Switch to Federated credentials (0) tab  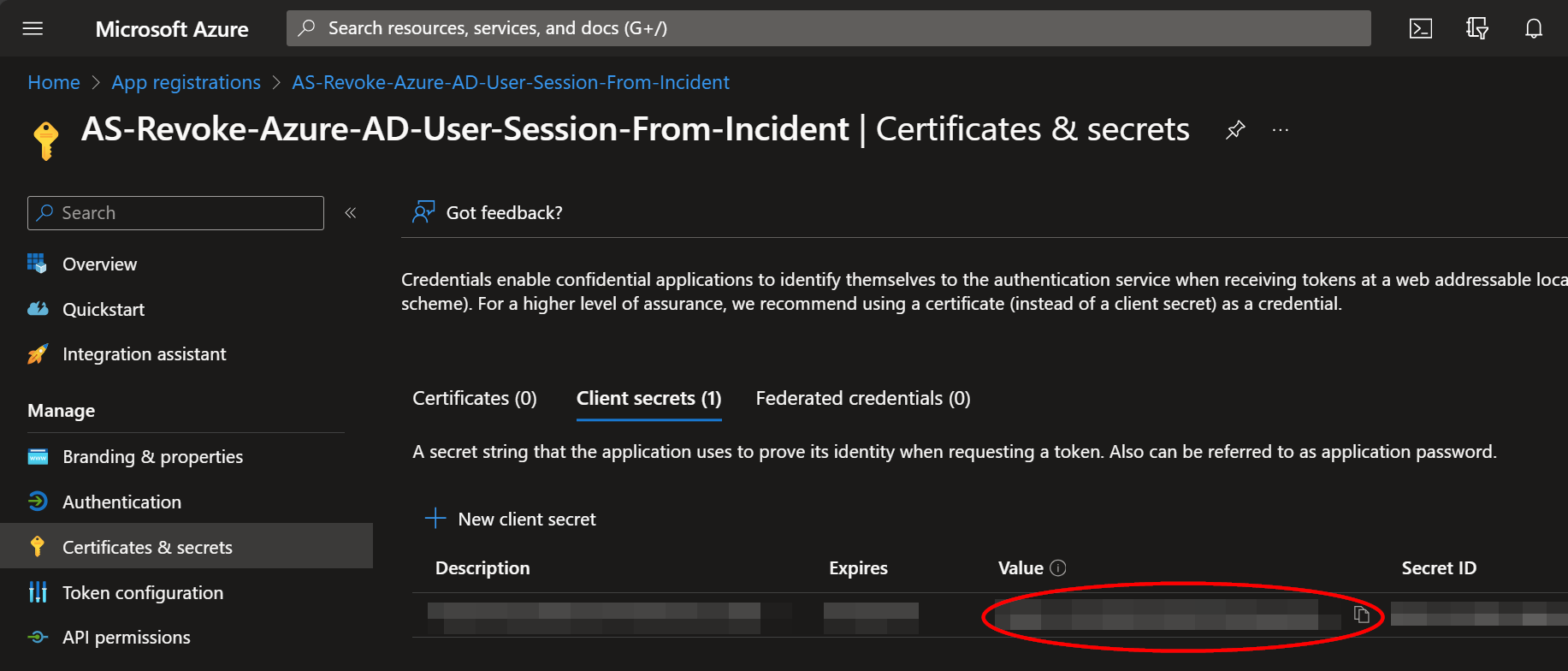[x=863, y=398]
